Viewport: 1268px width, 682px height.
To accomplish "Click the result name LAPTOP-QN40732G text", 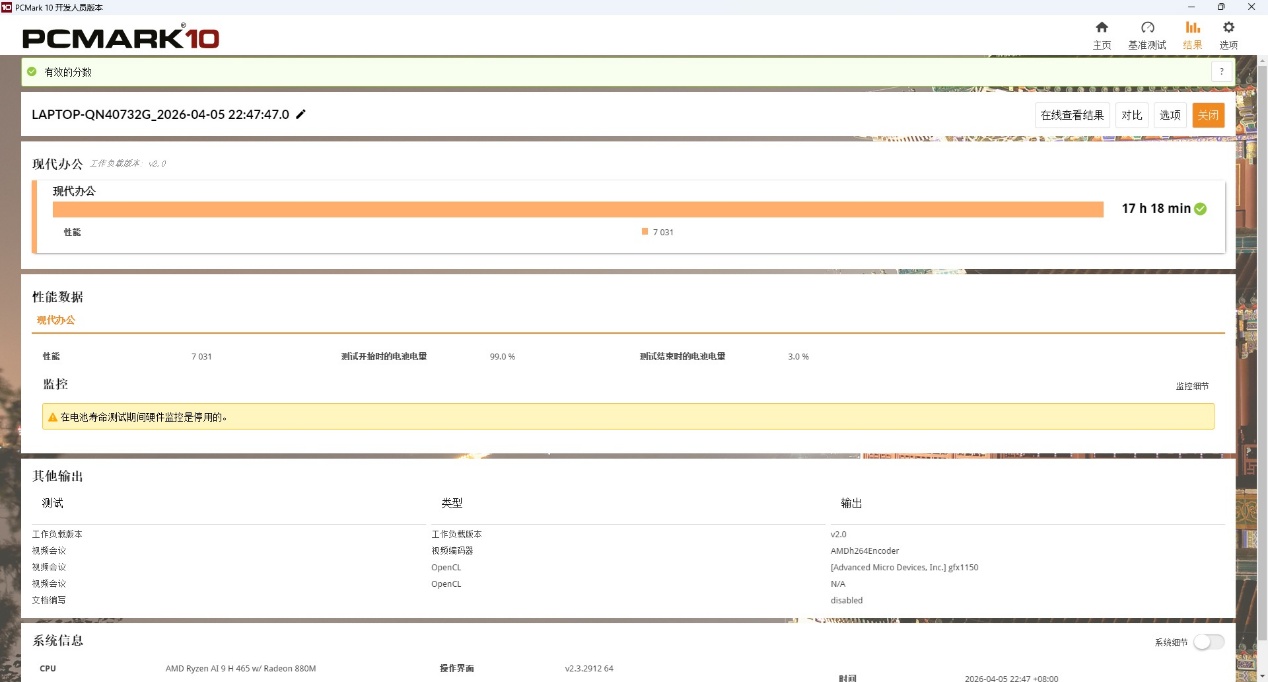I will (x=160, y=114).
